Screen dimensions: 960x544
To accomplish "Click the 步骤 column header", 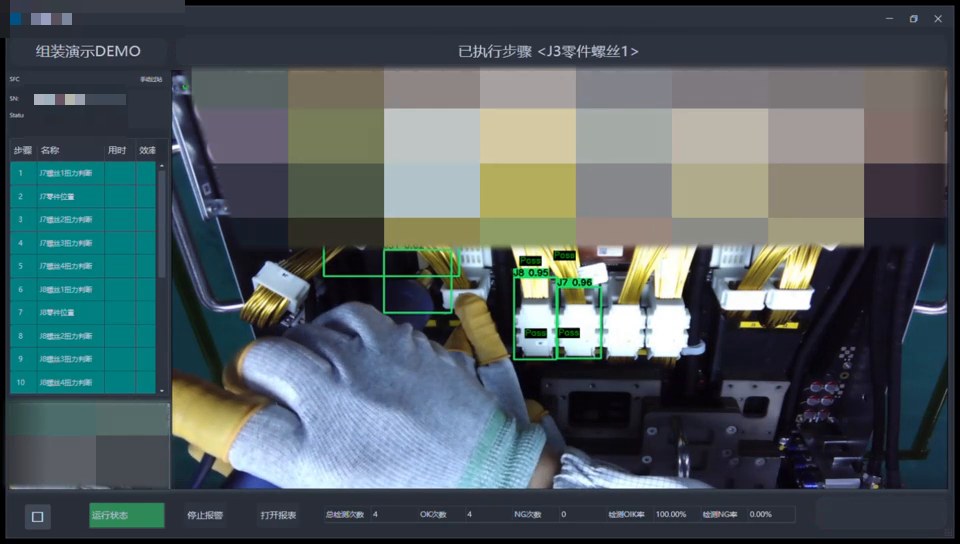I will pos(23,150).
